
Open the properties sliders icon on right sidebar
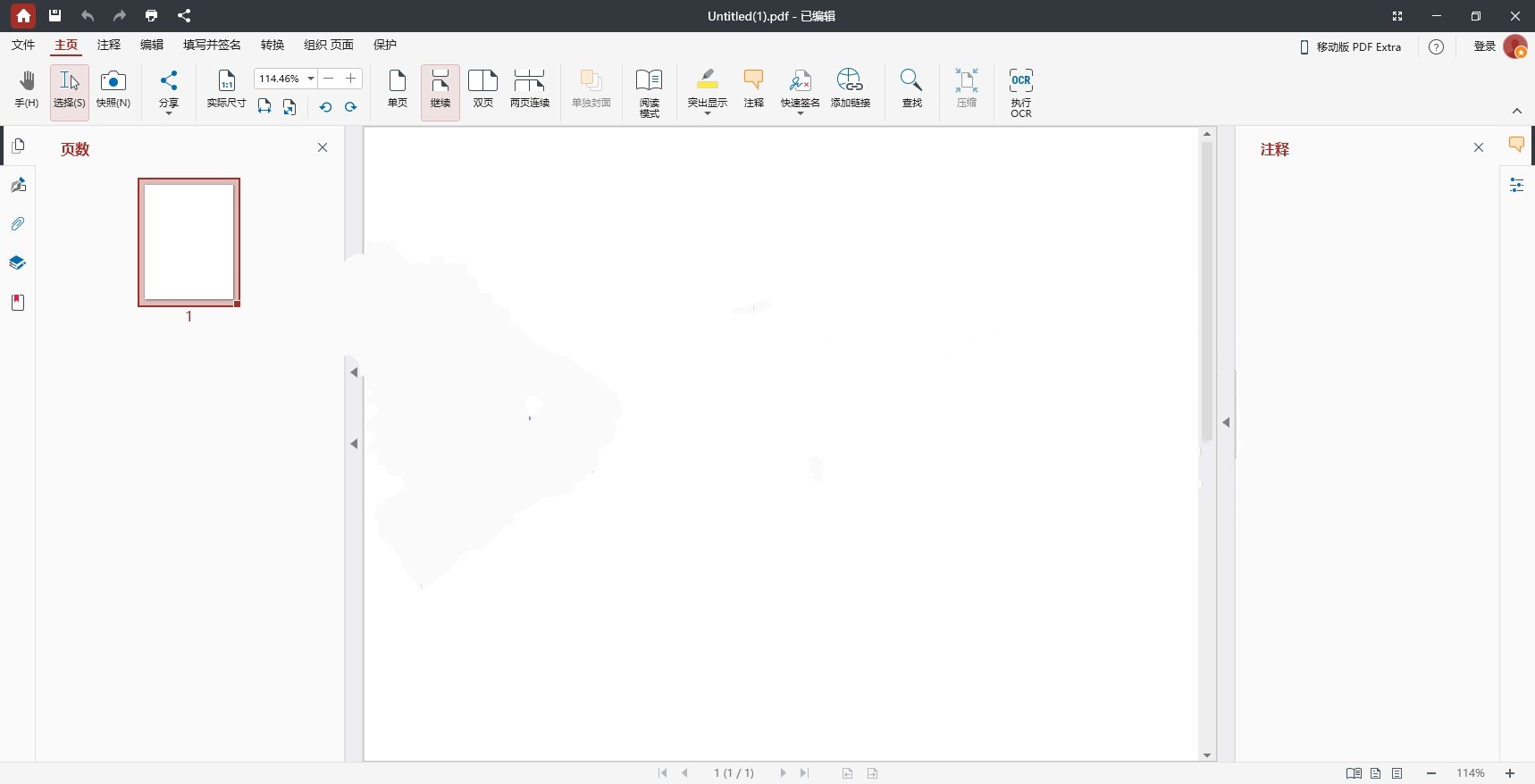point(1516,185)
